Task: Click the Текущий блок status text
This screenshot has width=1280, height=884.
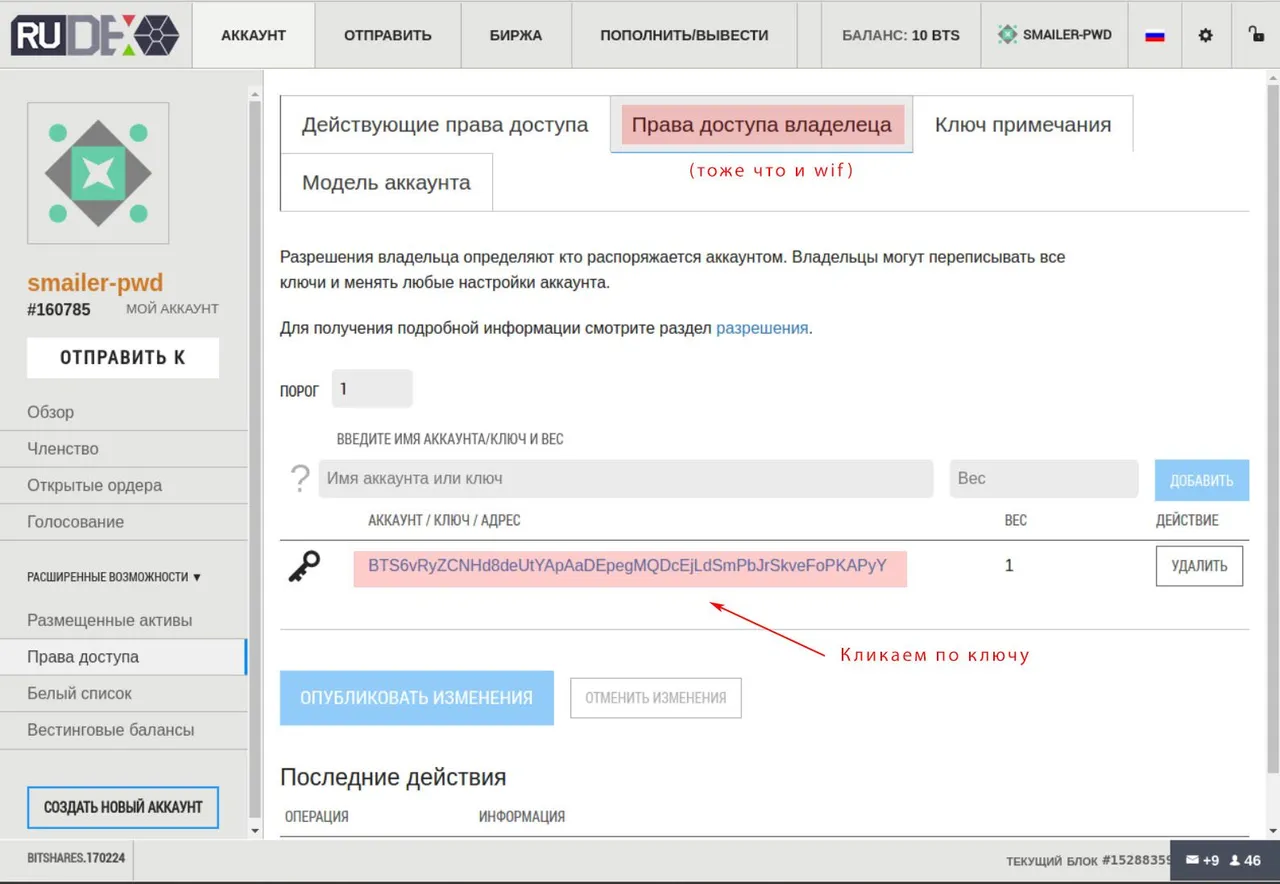Action: tap(1088, 861)
